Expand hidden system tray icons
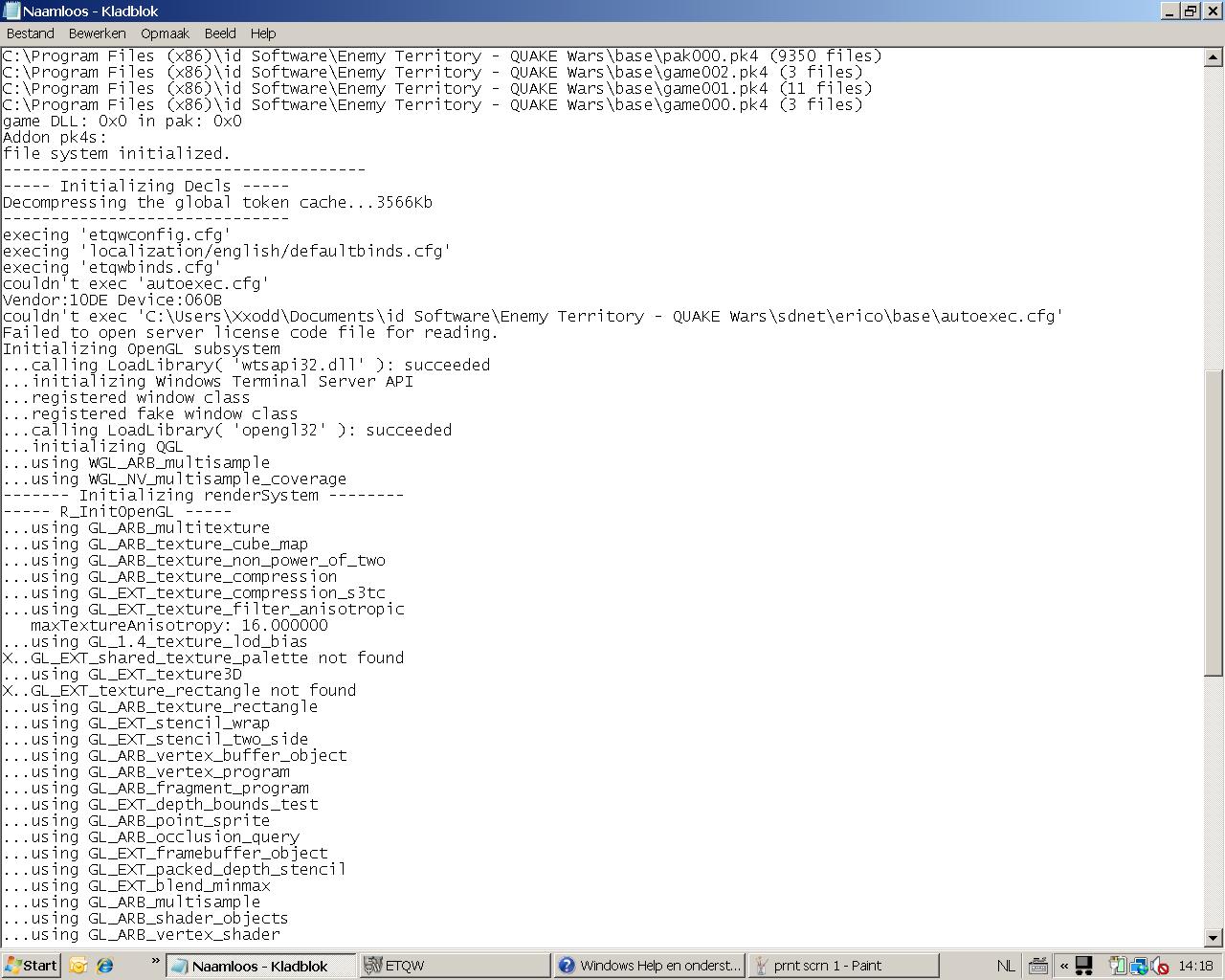 [x=1063, y=966]
